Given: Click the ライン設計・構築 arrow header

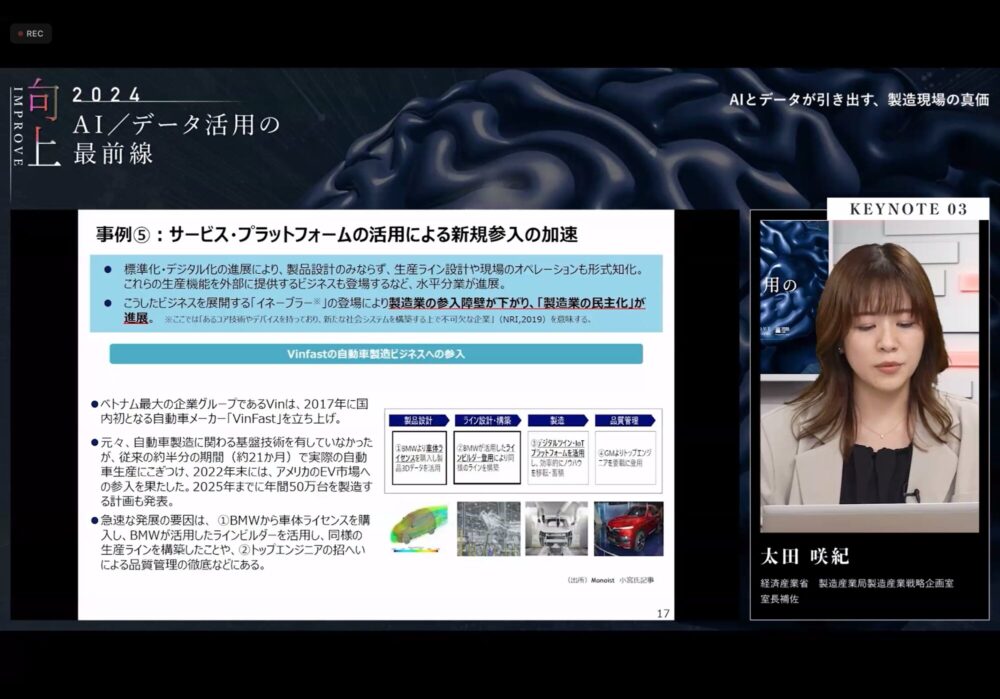Looking at the screenshot, I should point(486,420).
